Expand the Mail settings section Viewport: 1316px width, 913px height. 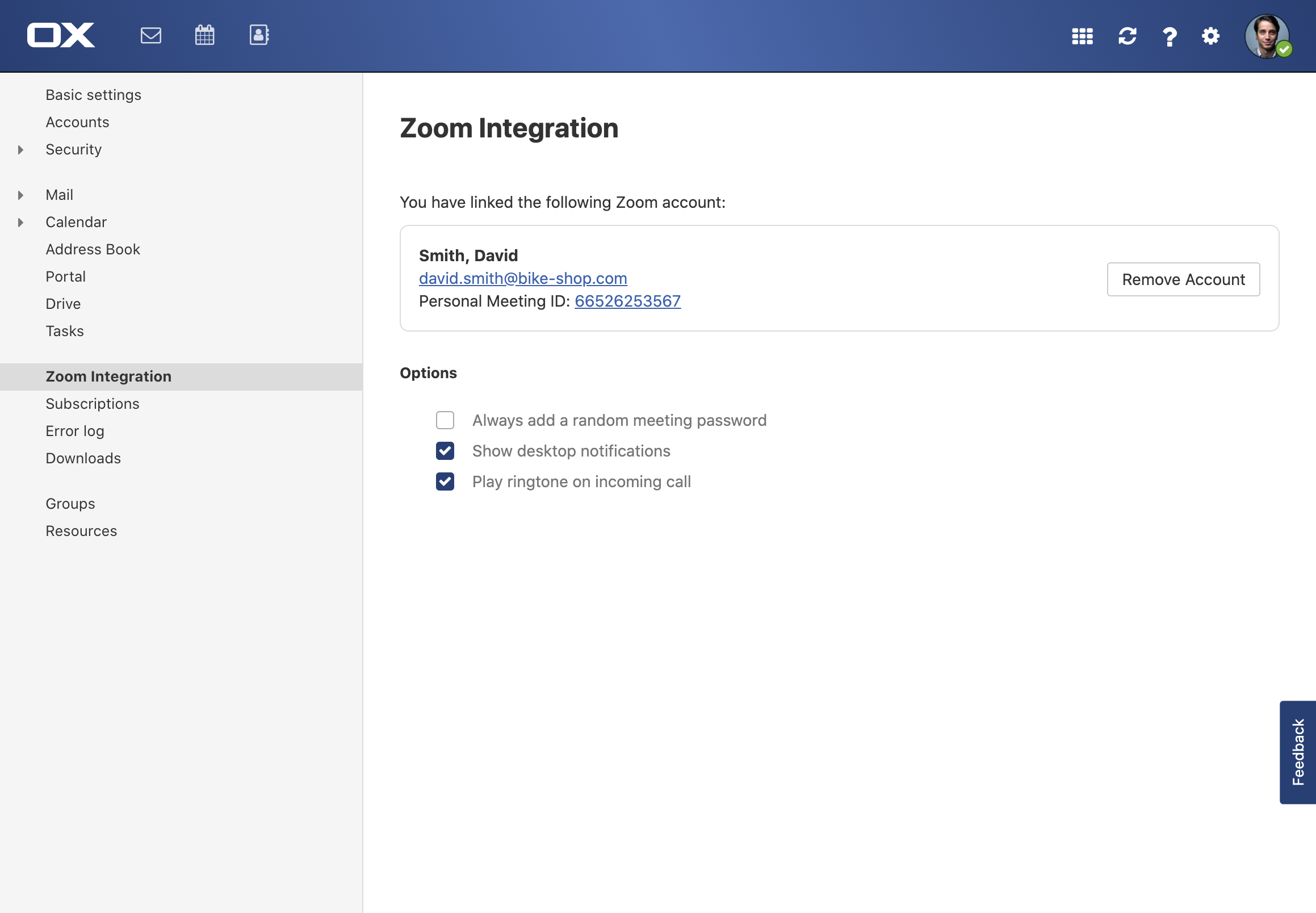[20, 195]
